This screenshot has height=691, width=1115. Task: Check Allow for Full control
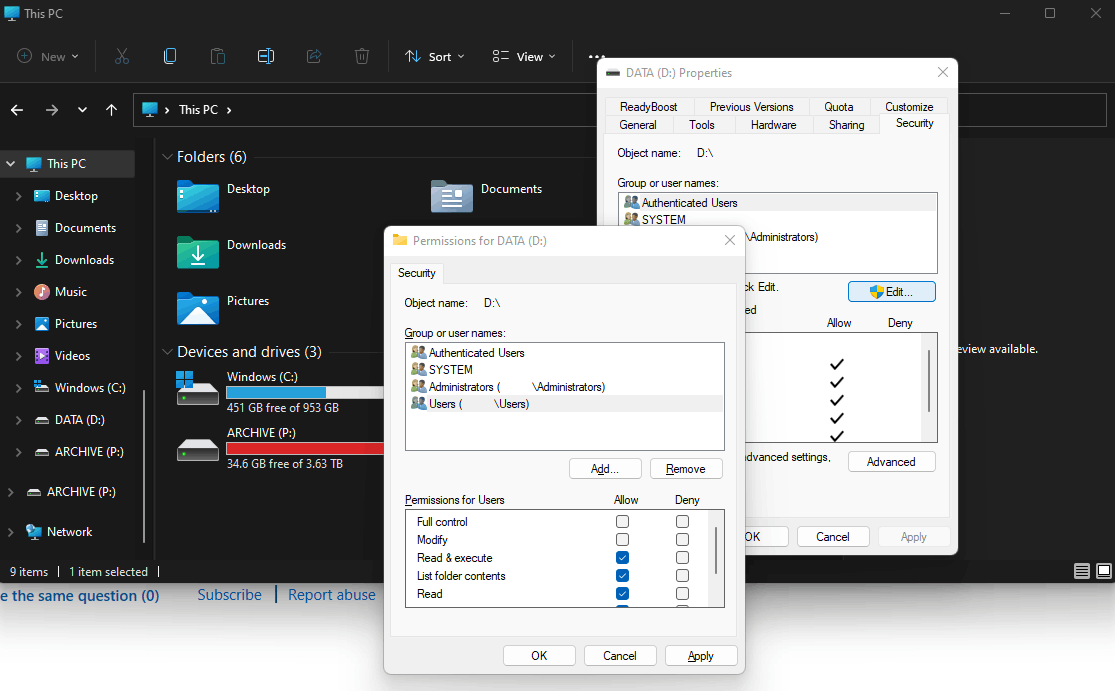[x=622, y=522]
